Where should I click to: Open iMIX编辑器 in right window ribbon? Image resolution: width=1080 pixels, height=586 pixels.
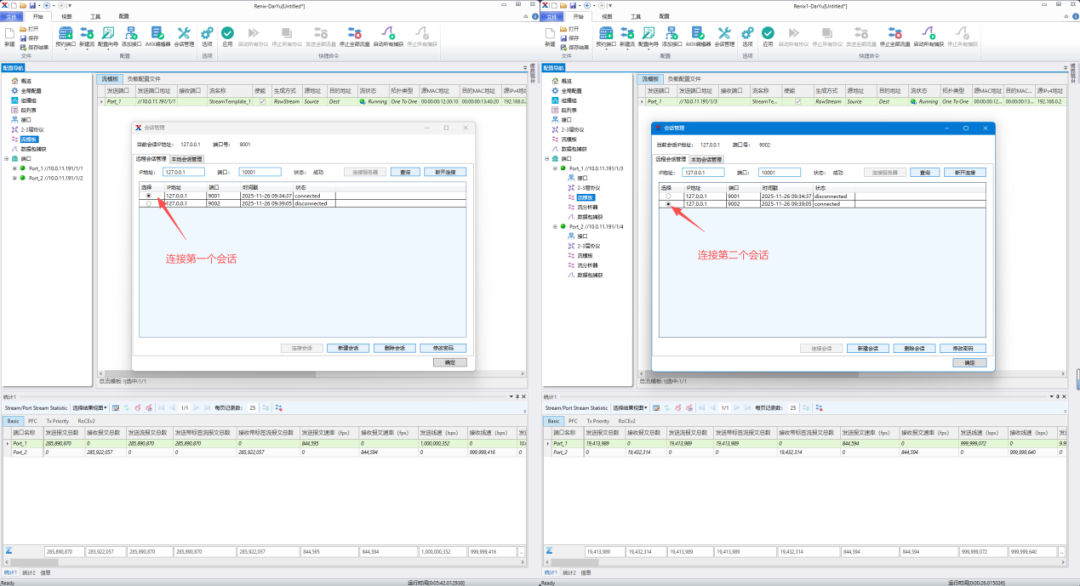coord(698,36)
